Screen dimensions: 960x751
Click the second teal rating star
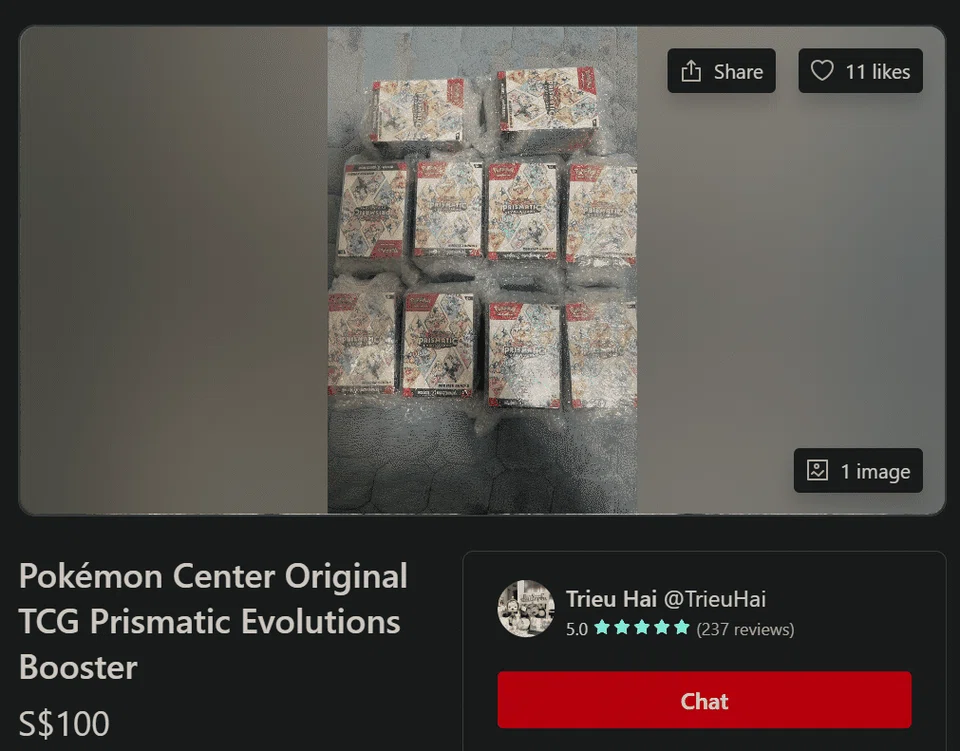[x=622, y=628]
